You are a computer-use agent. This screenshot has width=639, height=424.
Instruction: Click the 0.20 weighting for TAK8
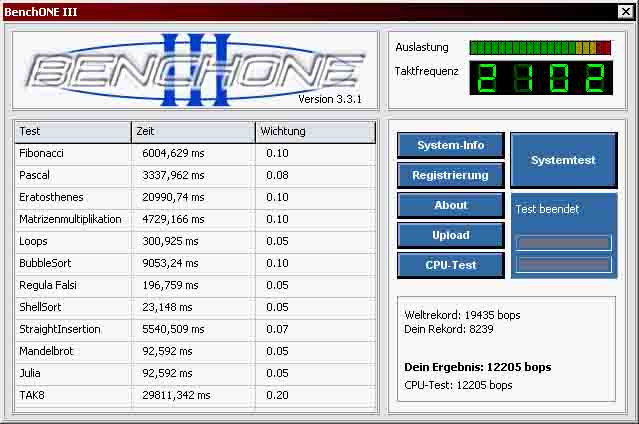tap(277, 396)
